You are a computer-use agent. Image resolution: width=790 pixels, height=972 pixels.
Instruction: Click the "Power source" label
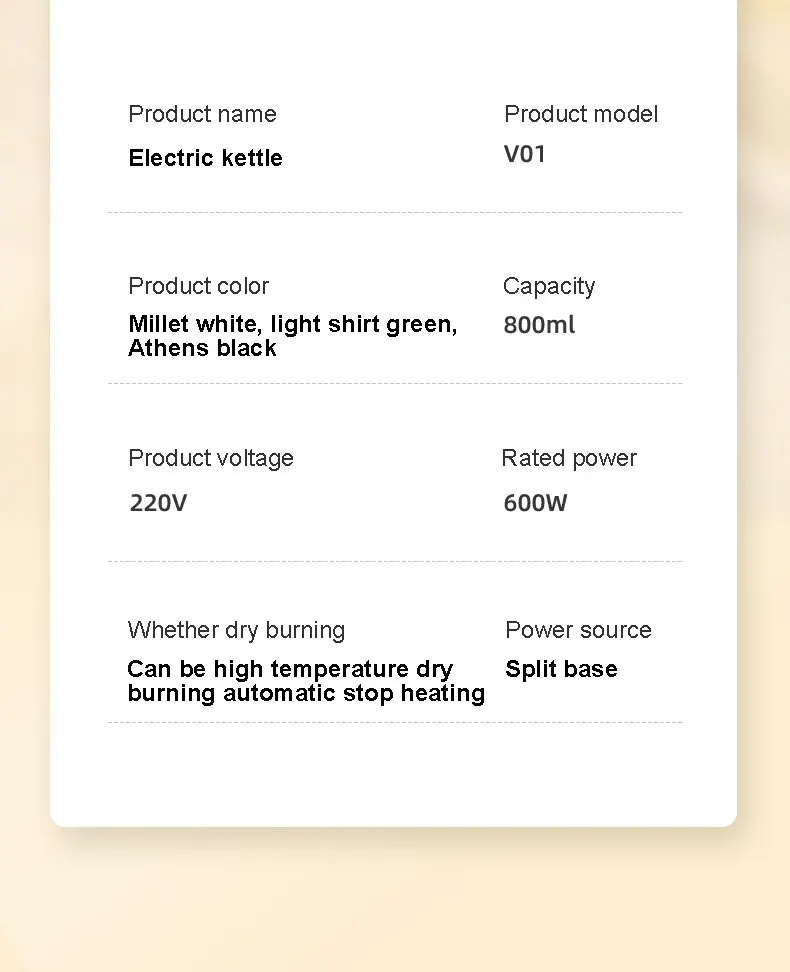578,630
